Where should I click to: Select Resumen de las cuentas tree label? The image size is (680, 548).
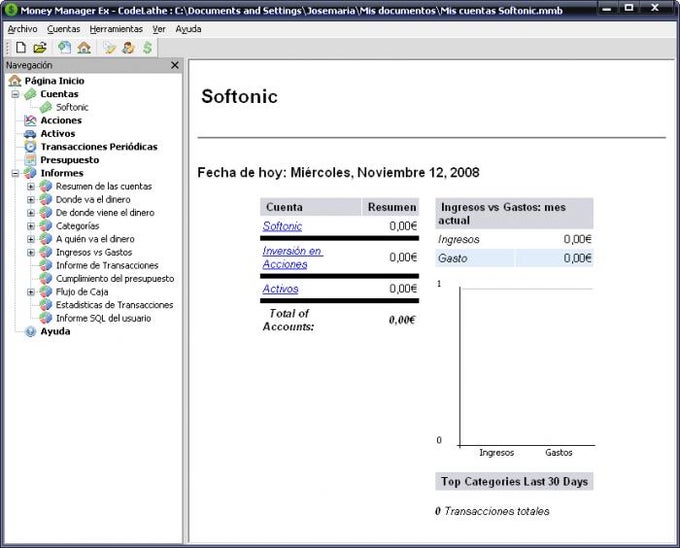tap(104, 186)
